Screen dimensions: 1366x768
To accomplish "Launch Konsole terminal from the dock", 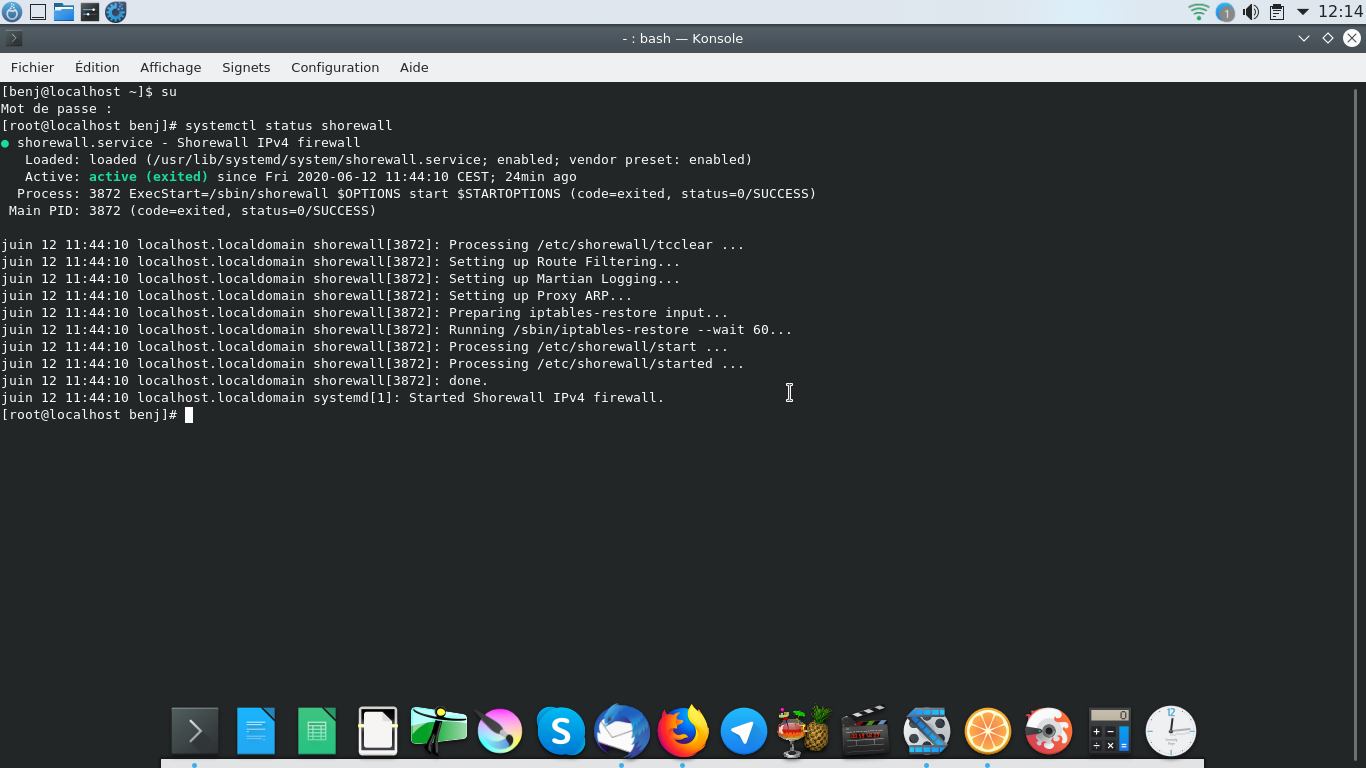I will click(x=195, y=731).
